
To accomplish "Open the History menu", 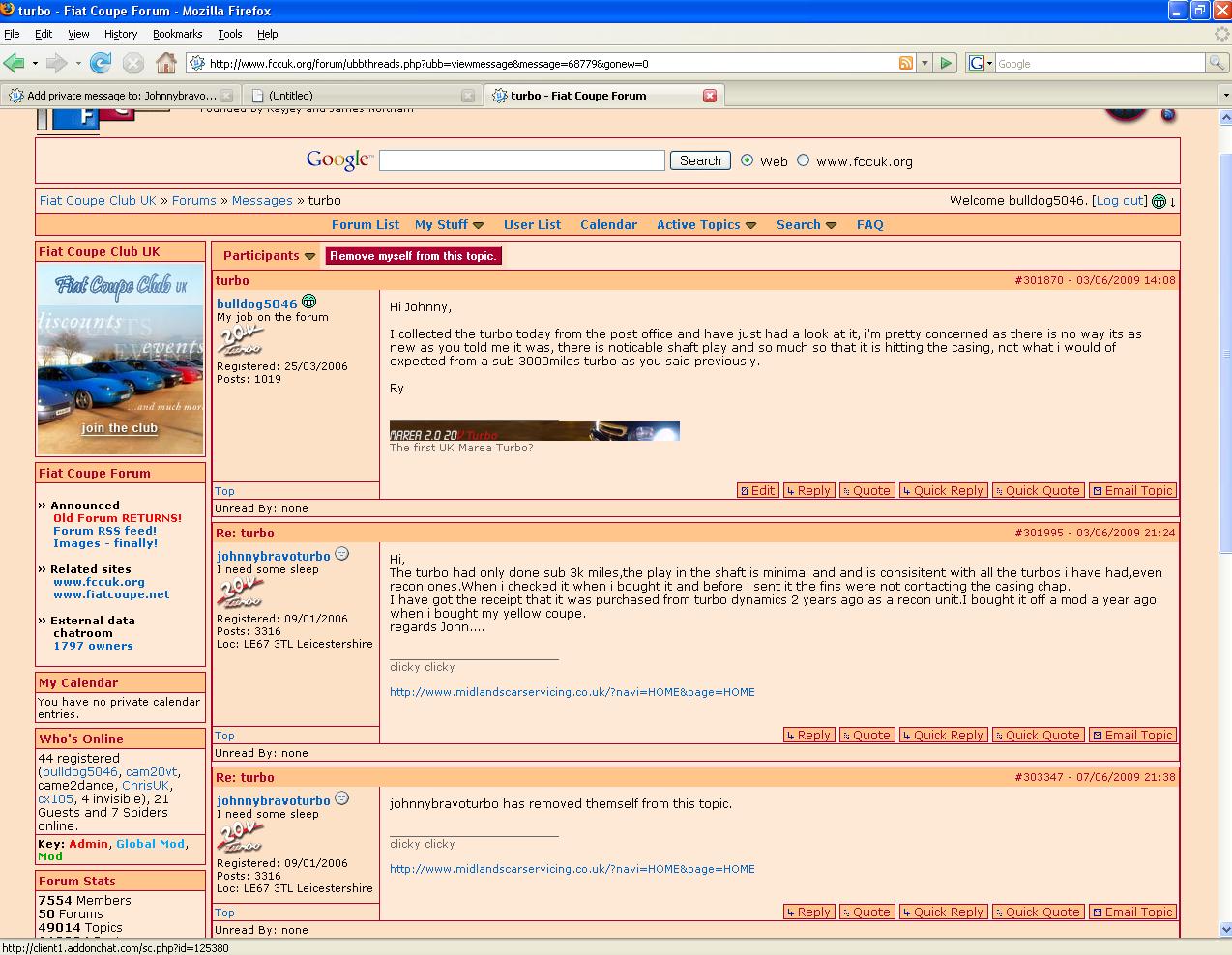I will tap(121, 34).
